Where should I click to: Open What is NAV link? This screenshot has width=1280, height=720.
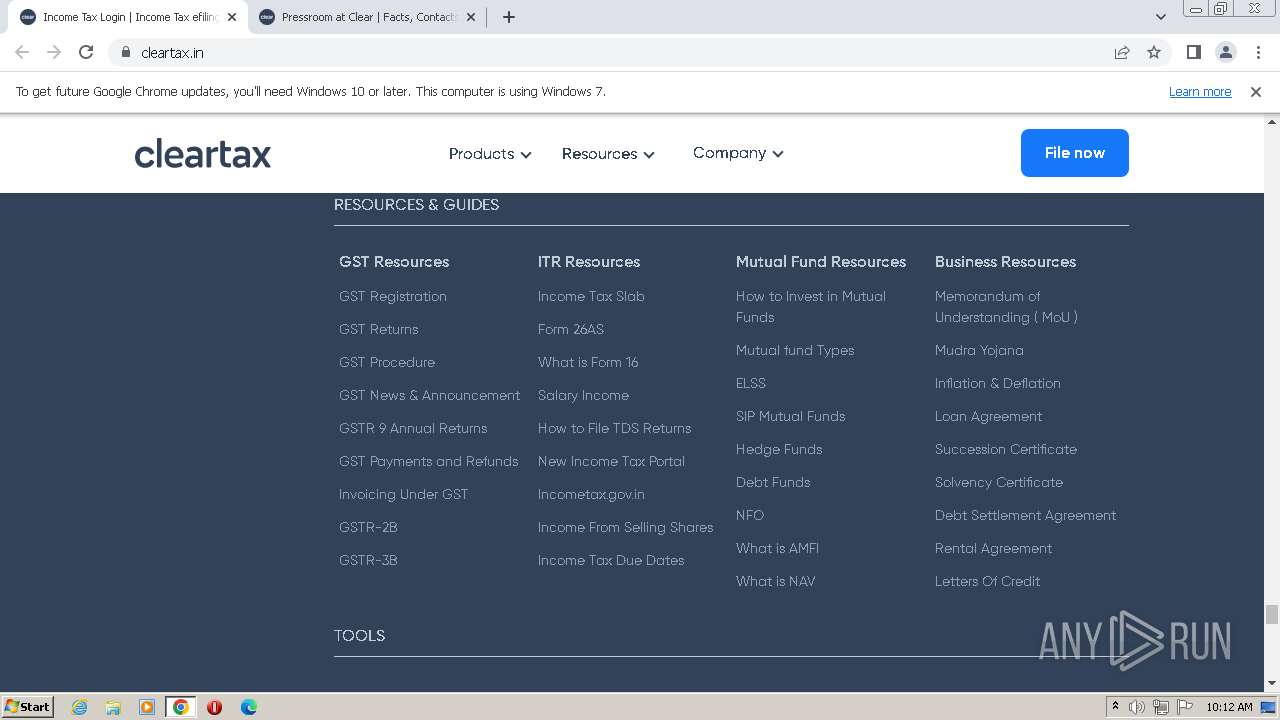776,581
